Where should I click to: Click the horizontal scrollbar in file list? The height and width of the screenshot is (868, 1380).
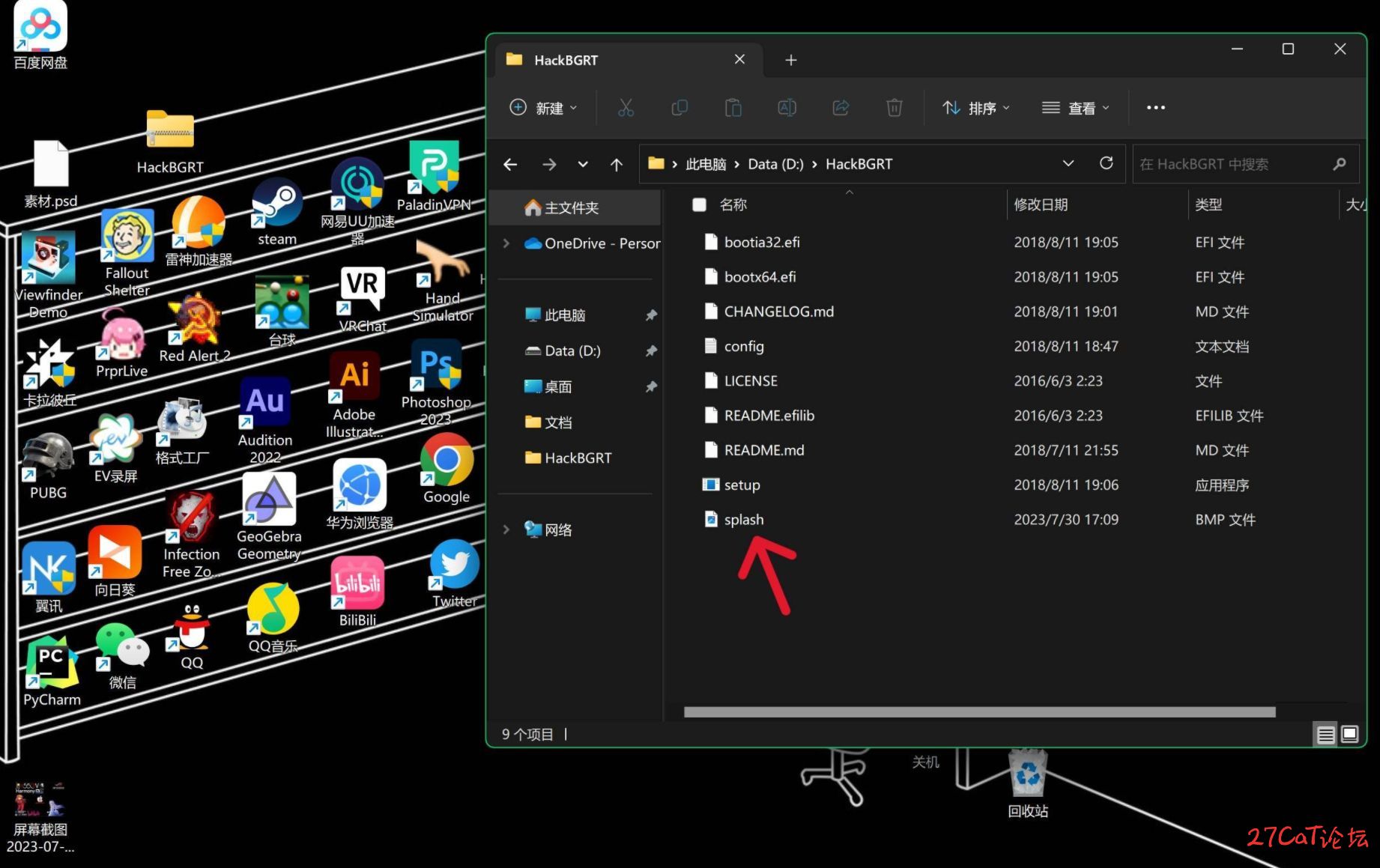click(979, 712)
